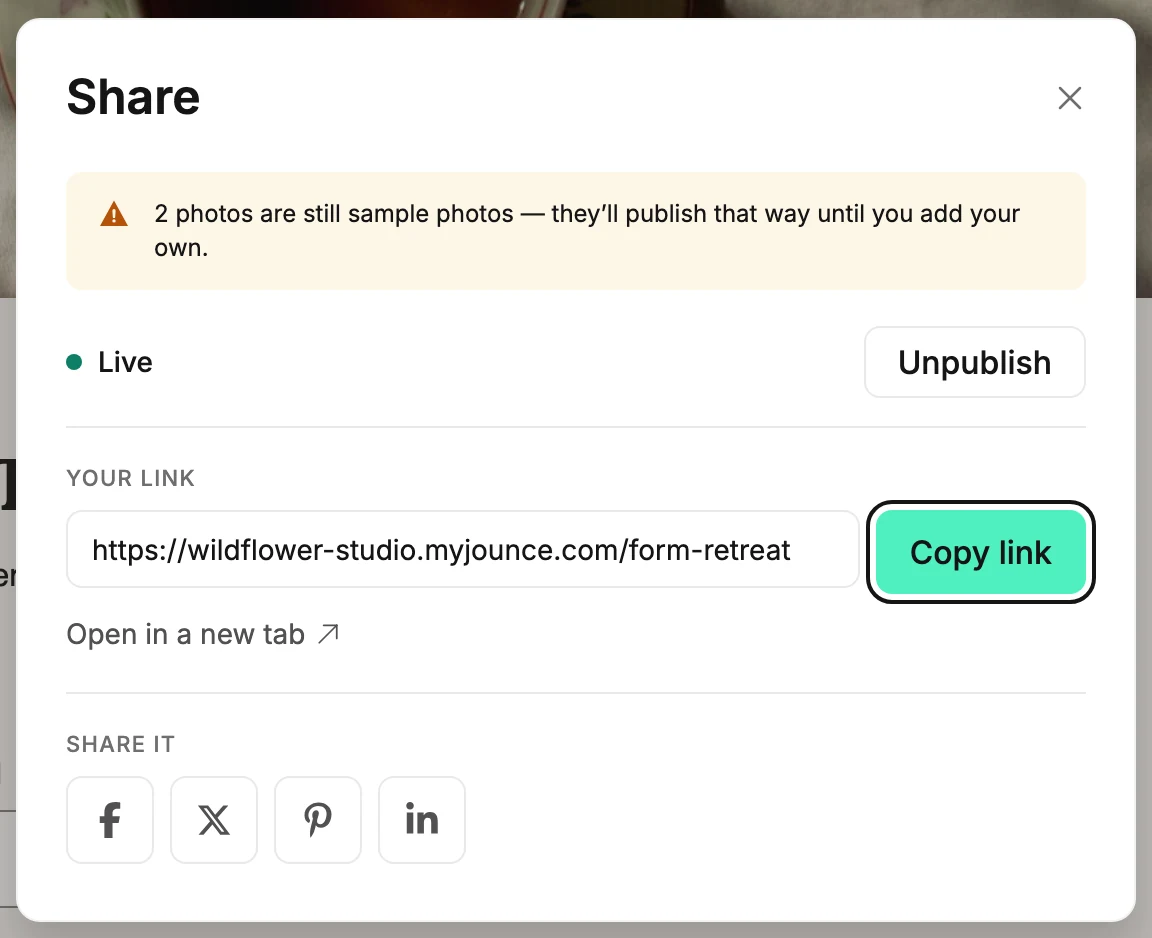The height and width of the screenshot is (938, 1152).
Task: Open in a new tab link
Action: point(203,634)
